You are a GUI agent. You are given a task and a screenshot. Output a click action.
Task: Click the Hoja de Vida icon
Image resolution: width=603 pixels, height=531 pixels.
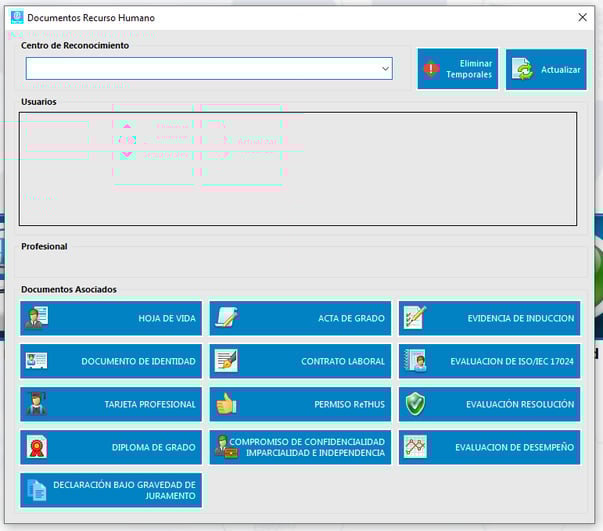pos(36,318)
